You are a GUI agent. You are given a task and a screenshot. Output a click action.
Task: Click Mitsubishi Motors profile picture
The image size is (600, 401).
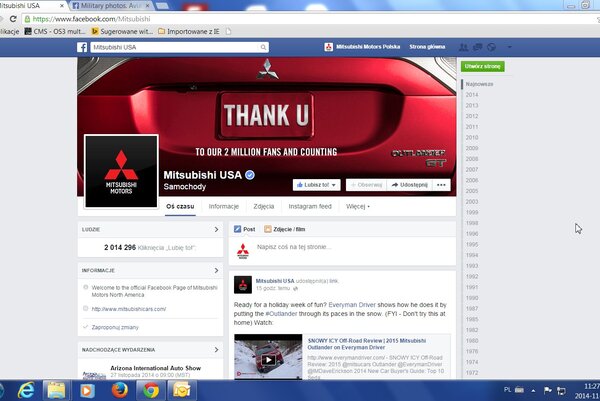click(x=121, y=171)
